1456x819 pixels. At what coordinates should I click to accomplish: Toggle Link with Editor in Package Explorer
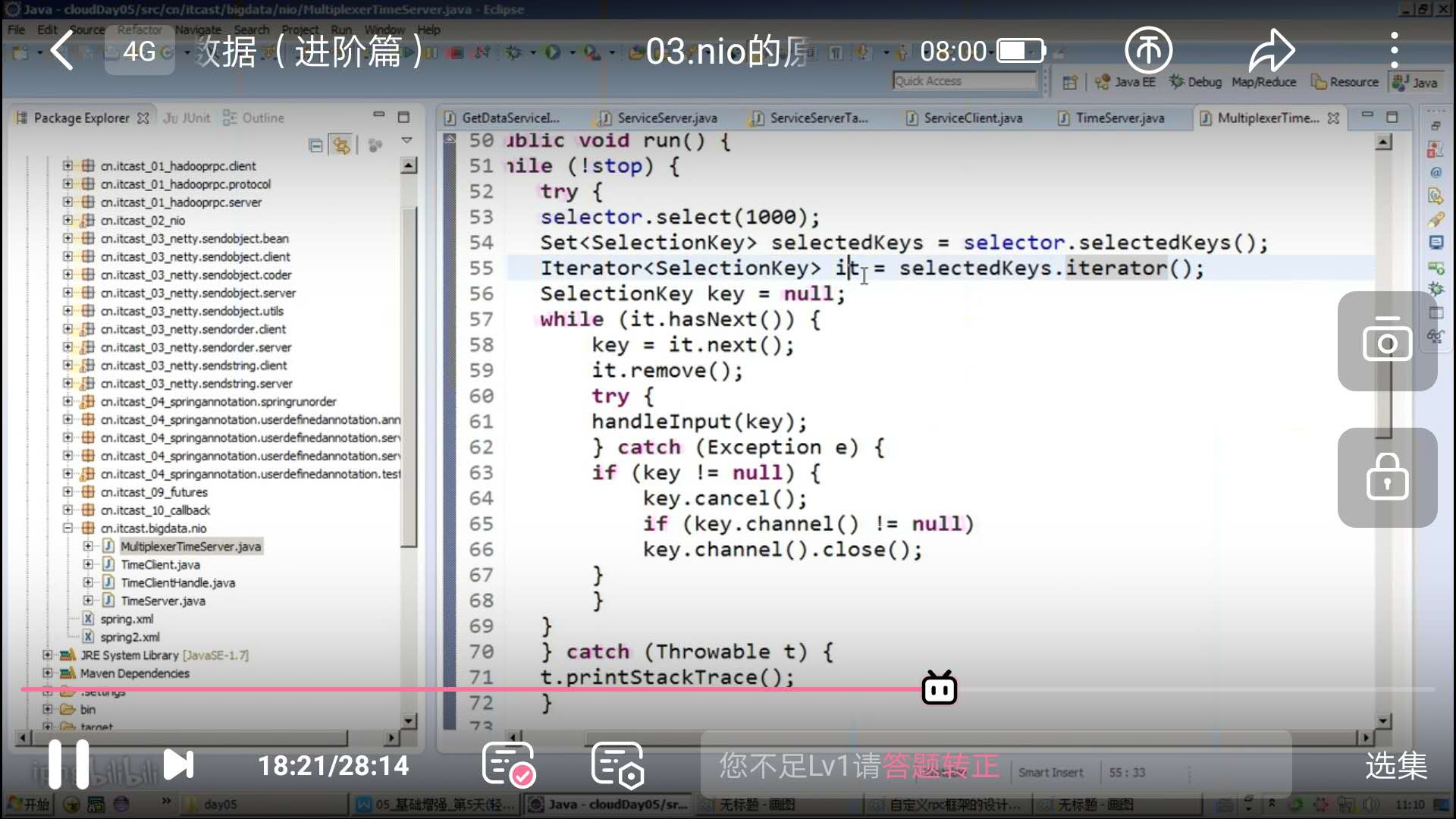point(341,145)
